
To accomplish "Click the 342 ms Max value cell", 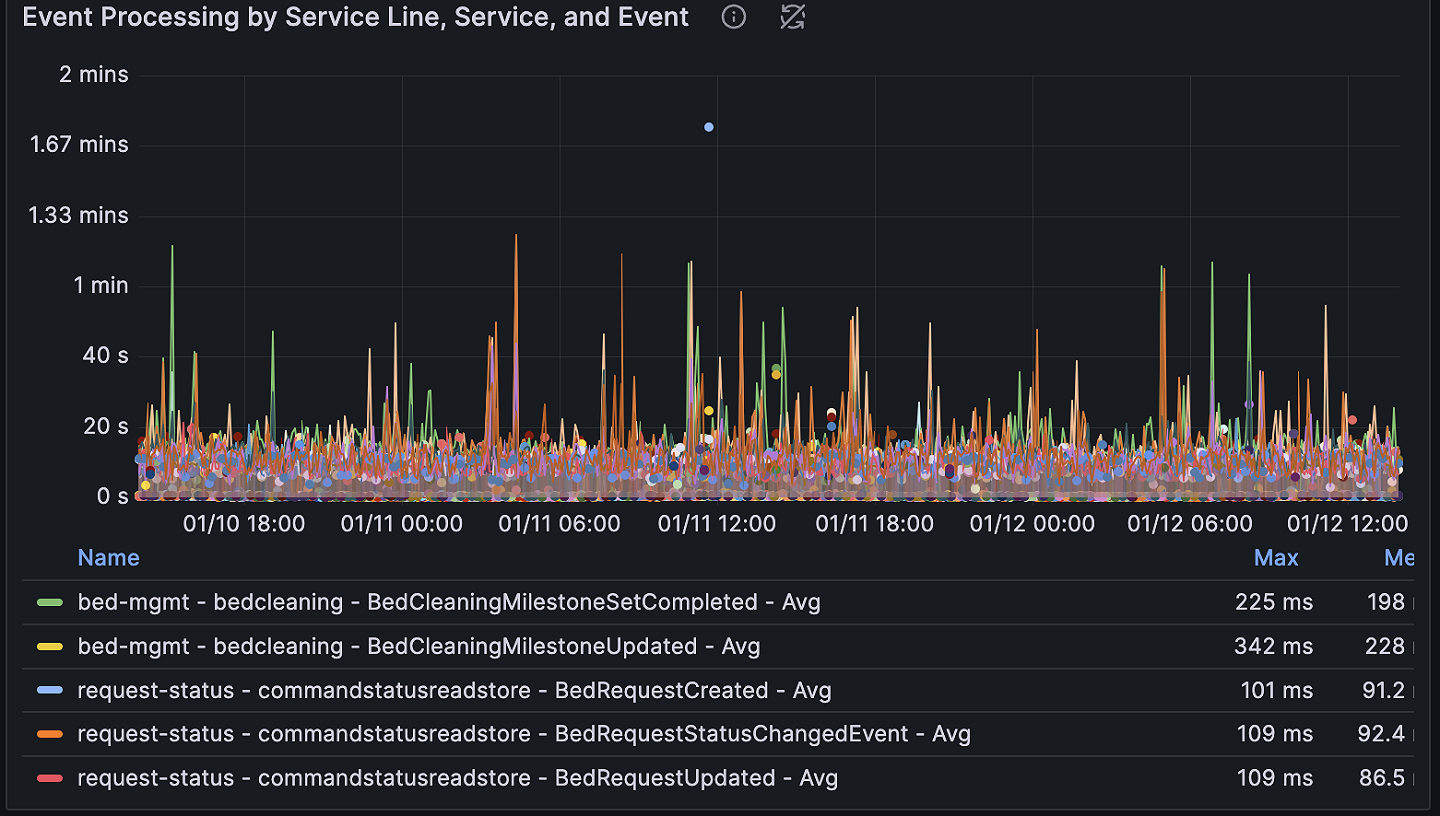I will pyautogui.click(x=1272, y=646).
